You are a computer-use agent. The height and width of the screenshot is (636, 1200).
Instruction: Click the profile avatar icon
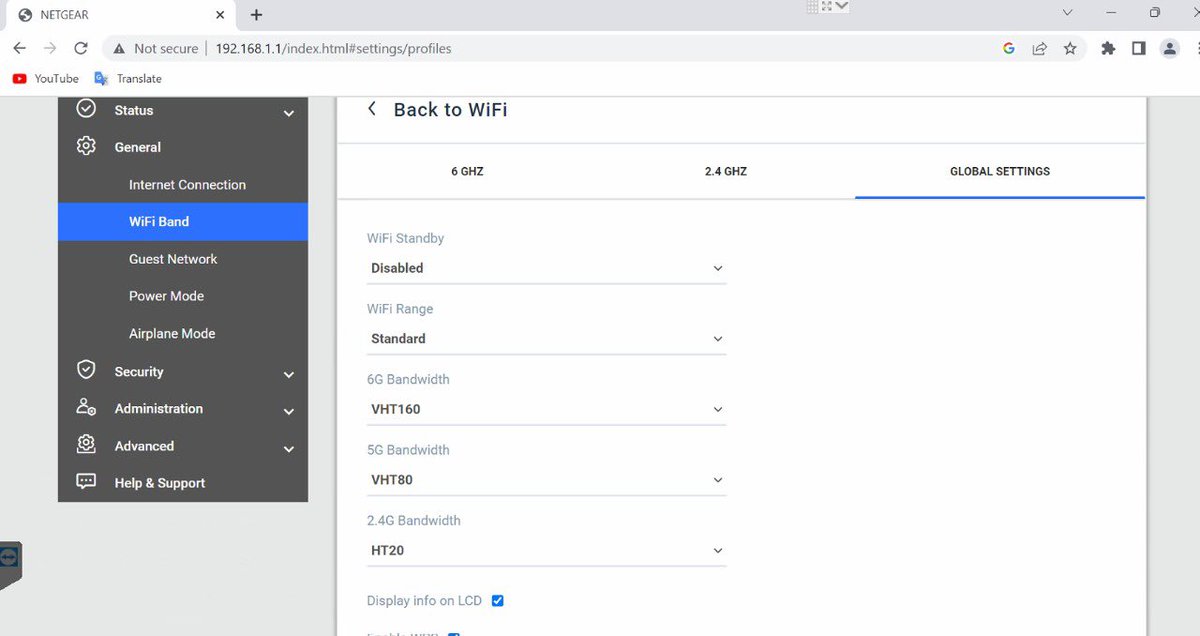coord(1169,48)
